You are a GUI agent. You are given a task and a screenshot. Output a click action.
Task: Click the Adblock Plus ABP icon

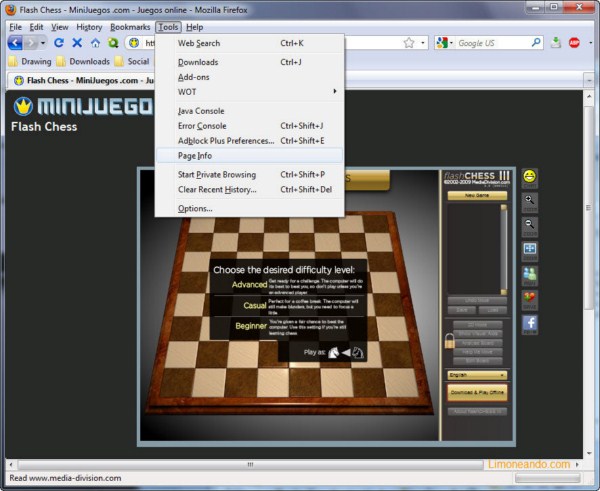click(574, 42)
